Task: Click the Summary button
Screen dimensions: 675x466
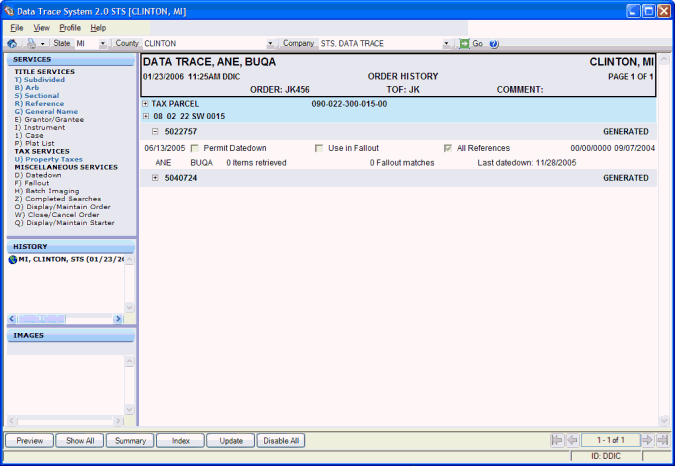Action: (x=130, y=441)
